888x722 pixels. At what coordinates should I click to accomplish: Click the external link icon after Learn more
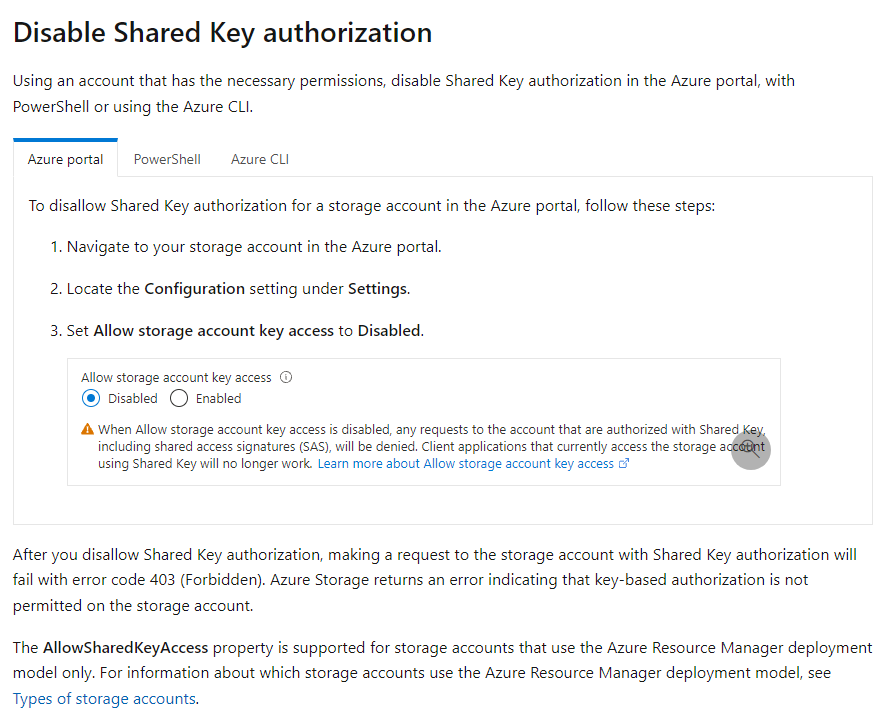point(625,464)
